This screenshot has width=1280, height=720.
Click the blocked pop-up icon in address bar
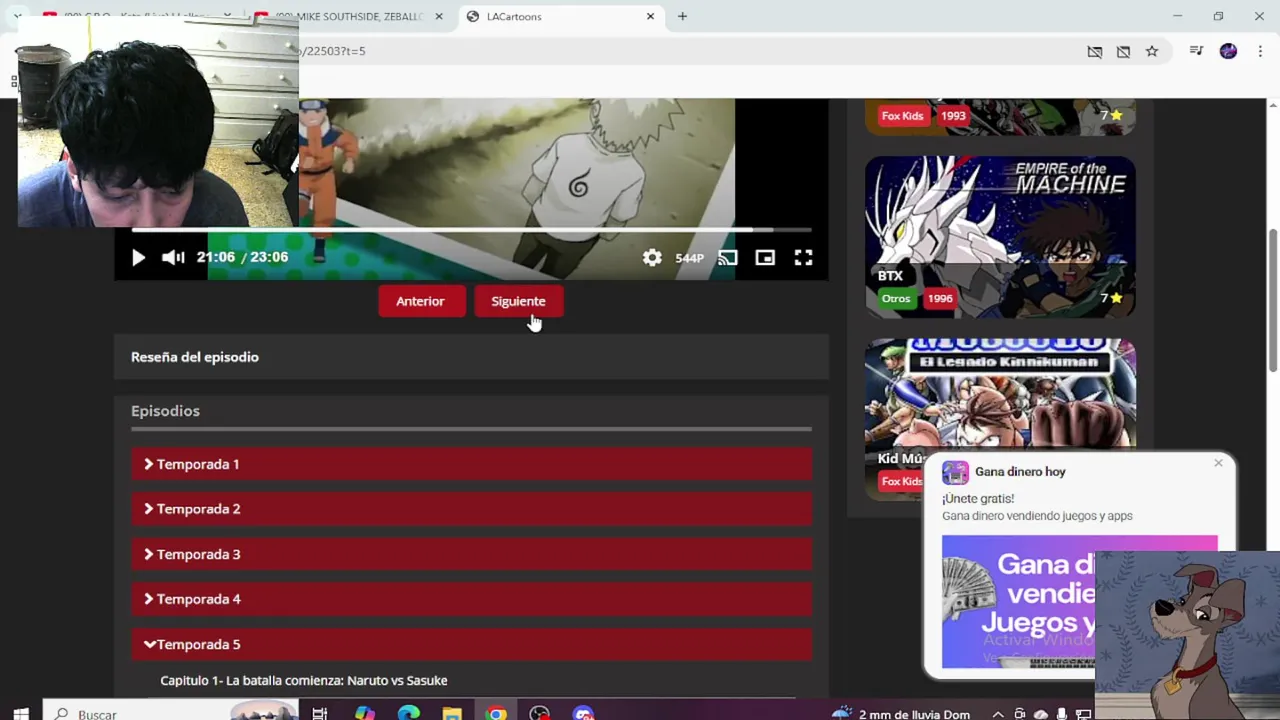(1123, 51)
